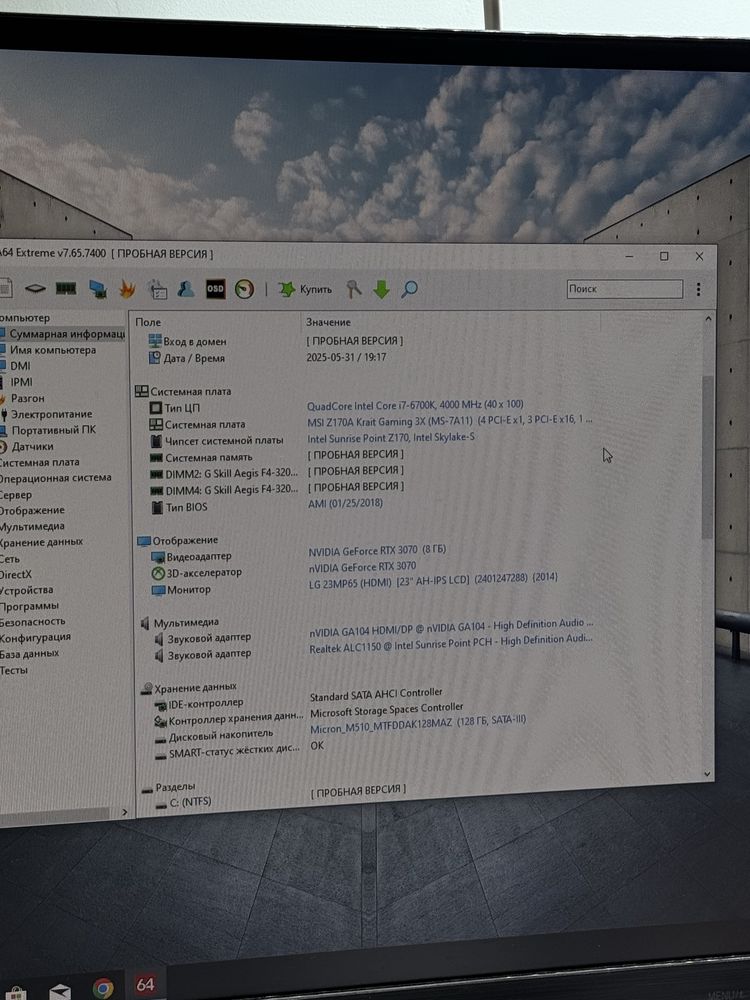The image size is (750, 1000).
Task: Click the user silhouette toolbar icon
Action: coord(186,289)
